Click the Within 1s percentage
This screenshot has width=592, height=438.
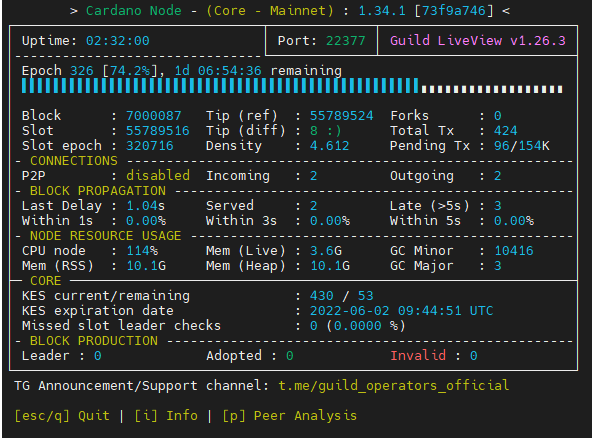(146, 221)
